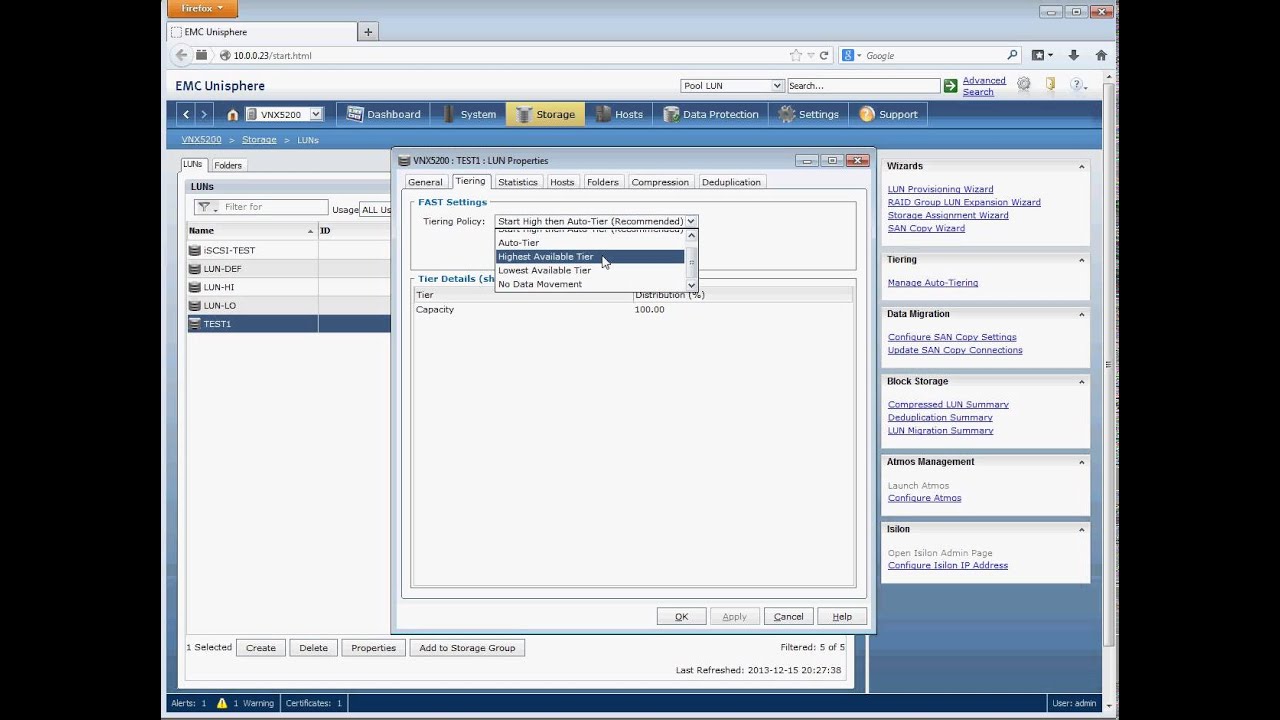The image size is (1280, 720).
Task: Open Advanced Search link
Action: (x=984, y=86)
